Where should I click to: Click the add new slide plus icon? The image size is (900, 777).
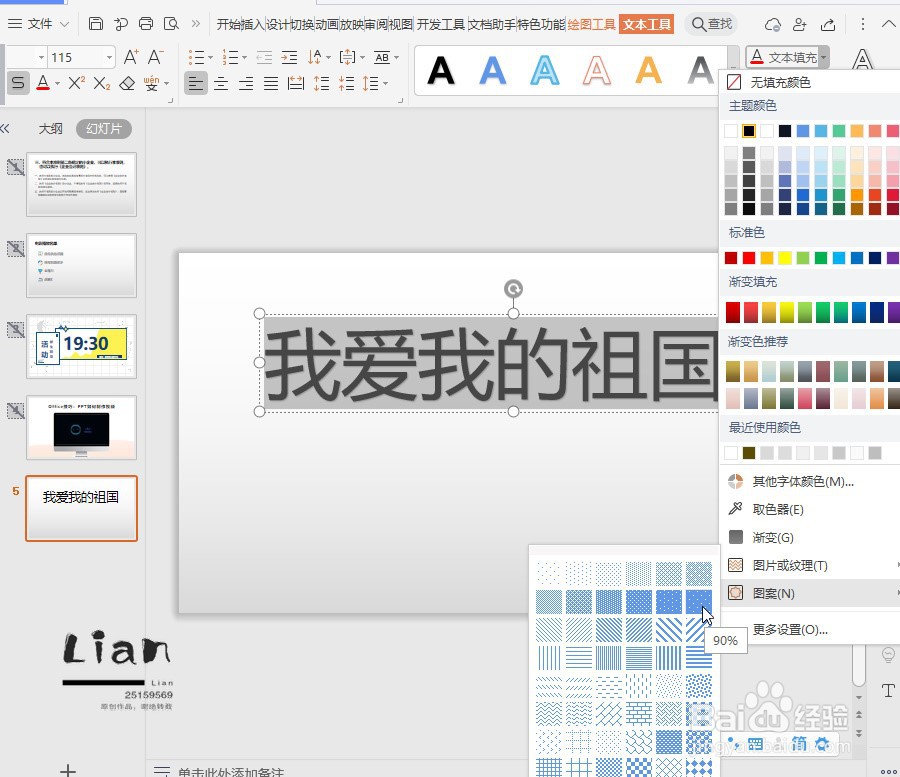tap(68, 770)
